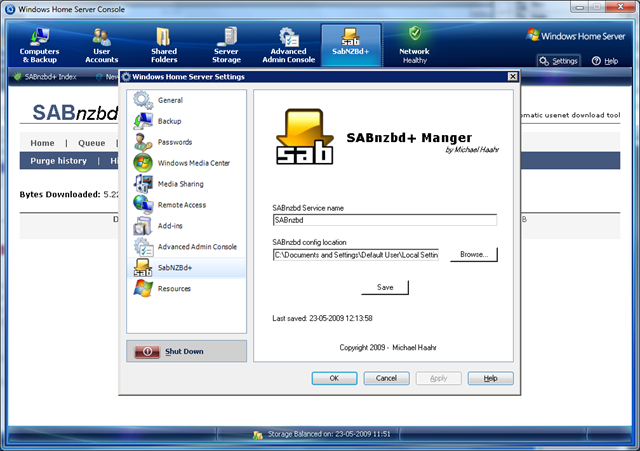Click the Help question mark icon
This screenshot has width=640, height=451.
point(596,61)
